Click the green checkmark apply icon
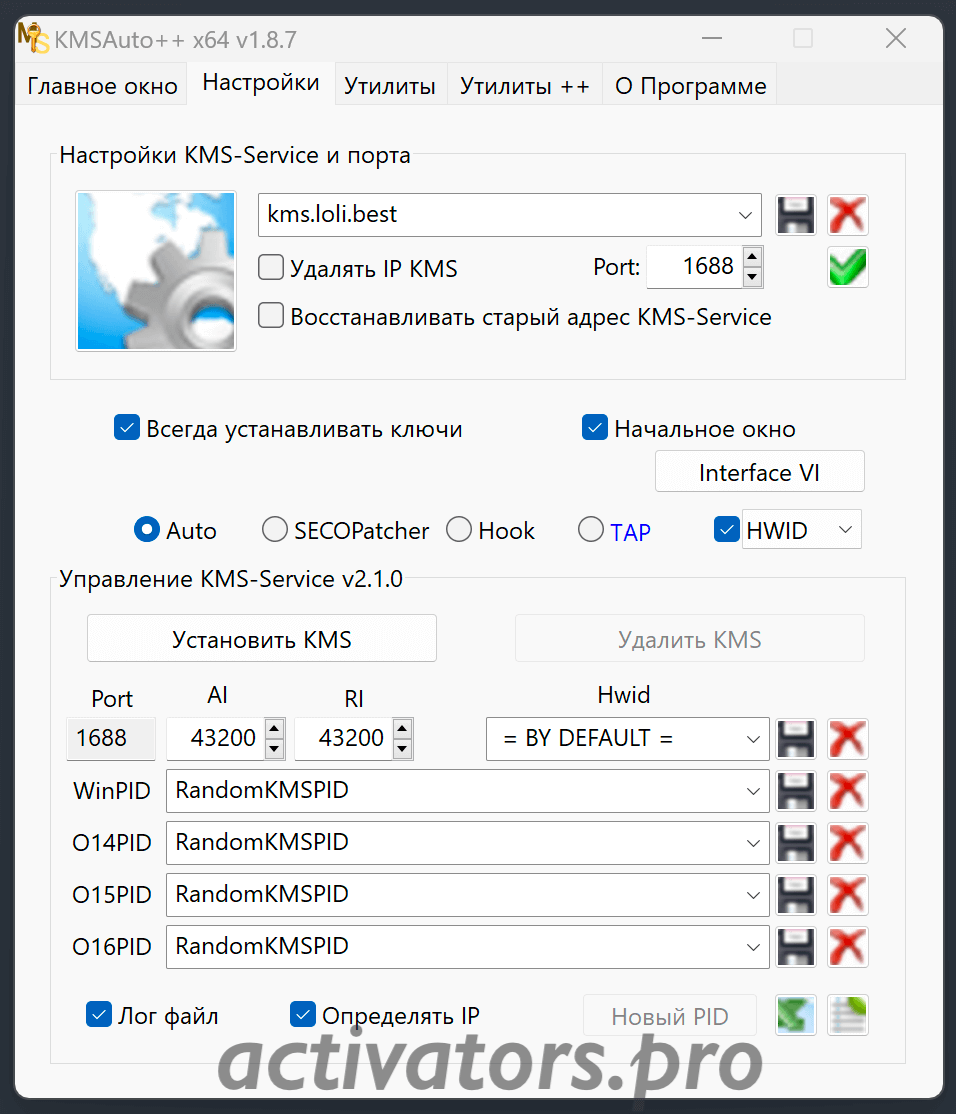The width and height of the screenshot is (956, 1114). tap(848, 267)
